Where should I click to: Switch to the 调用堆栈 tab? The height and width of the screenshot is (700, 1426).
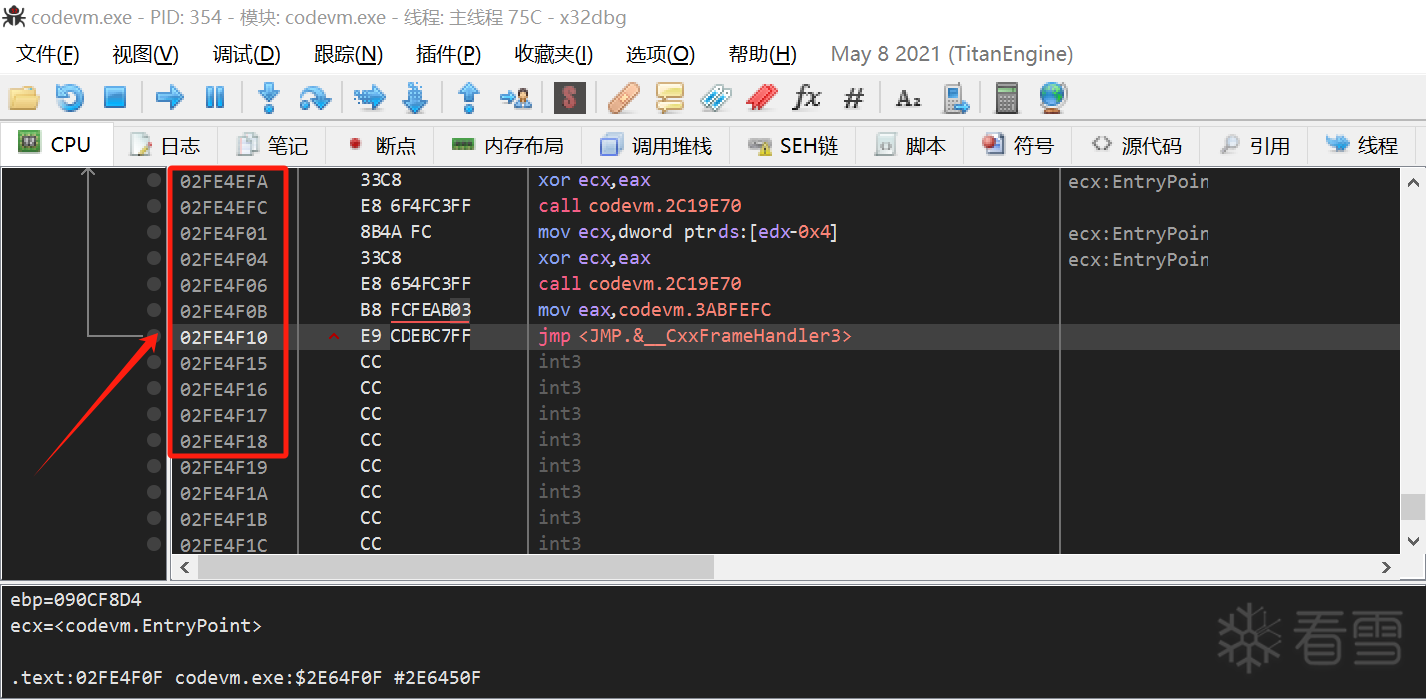[x=656, y=146]
